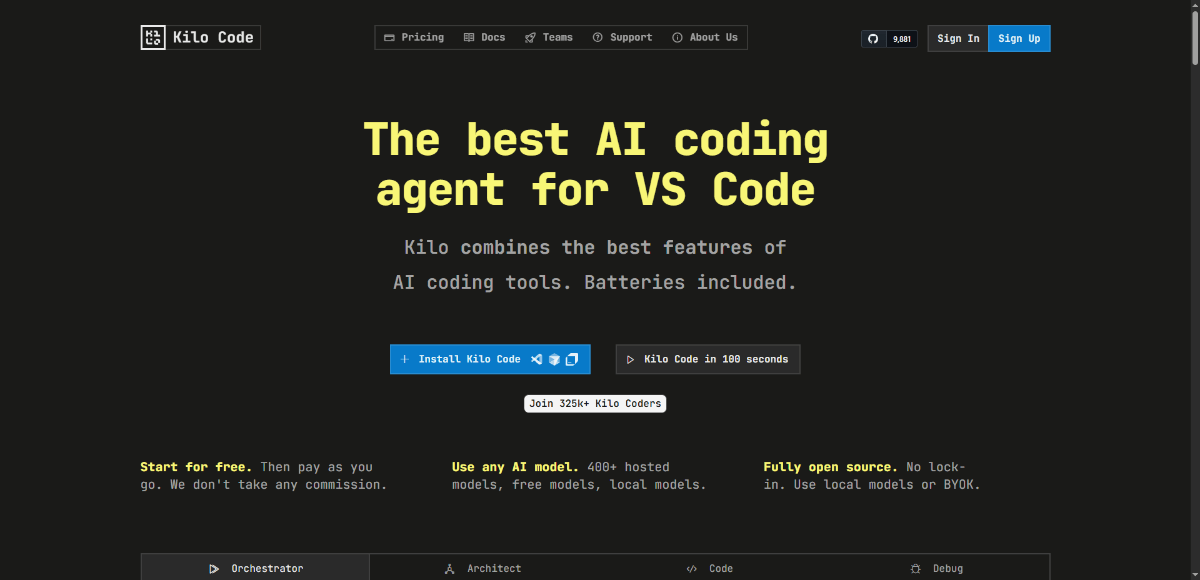The width and height of the screenshot is (1200, 580).
Task: Click 'Use local models or BYOK.' text
Action: point(887,485)
